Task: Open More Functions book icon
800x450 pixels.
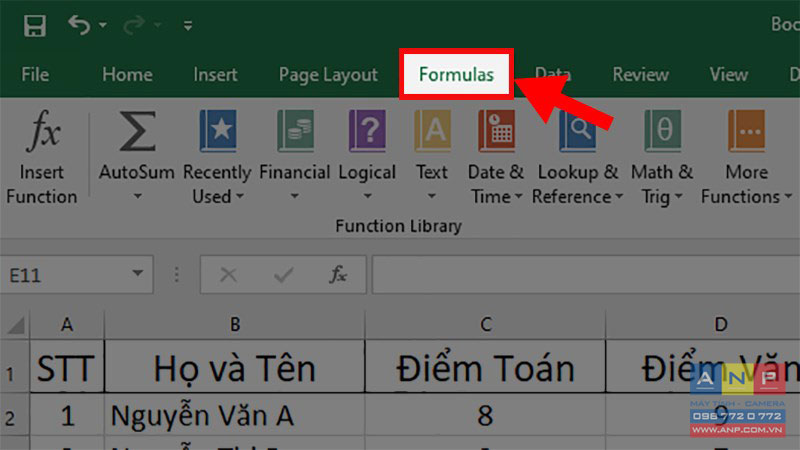Action: pos(746,131)
